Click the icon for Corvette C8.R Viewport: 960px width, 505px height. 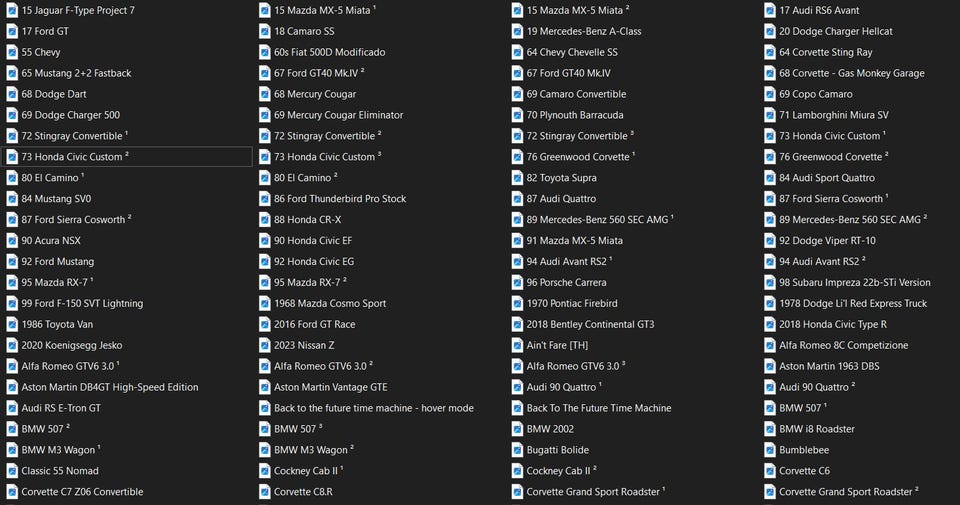(264, 492)
